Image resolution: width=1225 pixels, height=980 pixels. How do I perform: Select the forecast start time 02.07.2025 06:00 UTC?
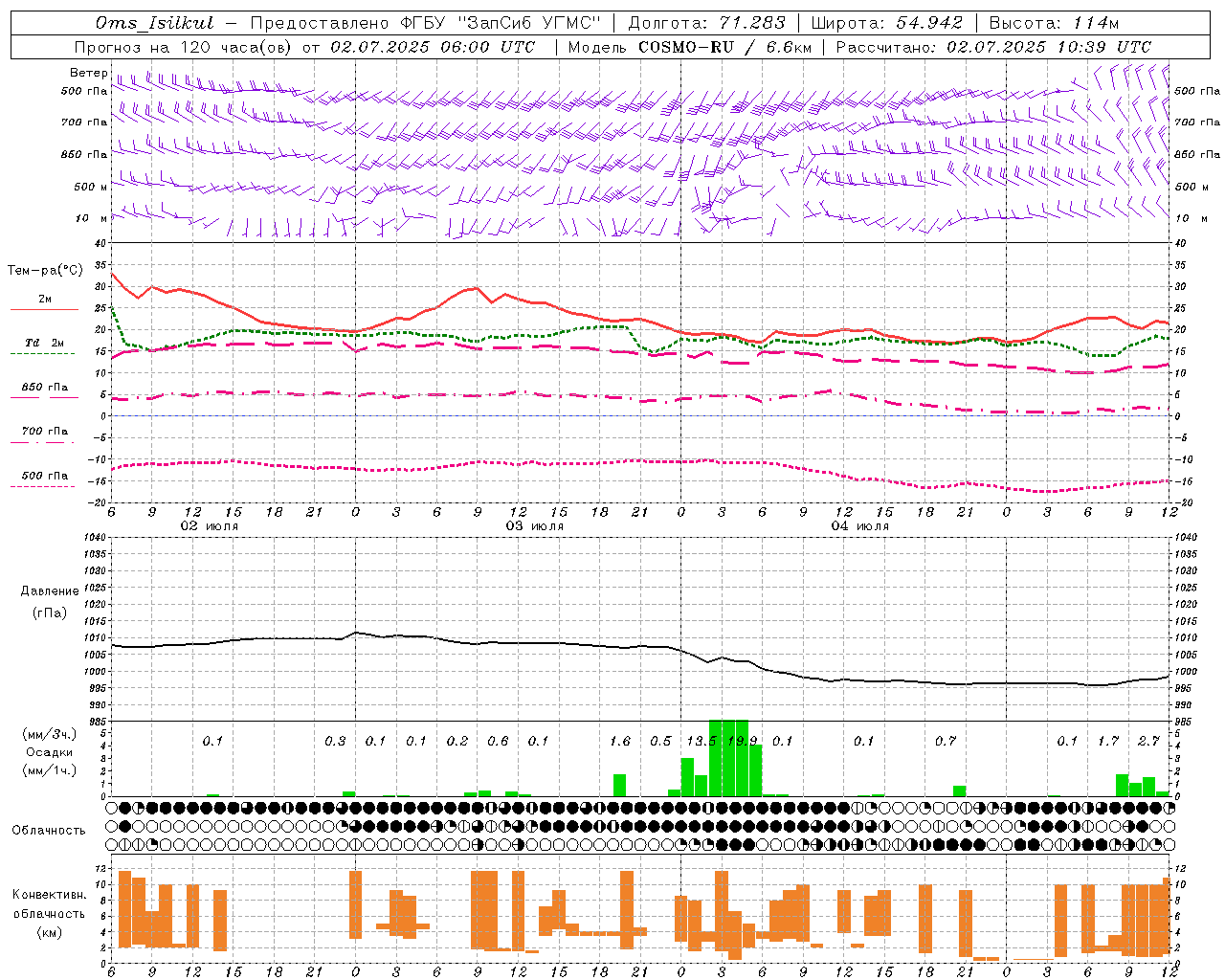click(x=433, y=47)
